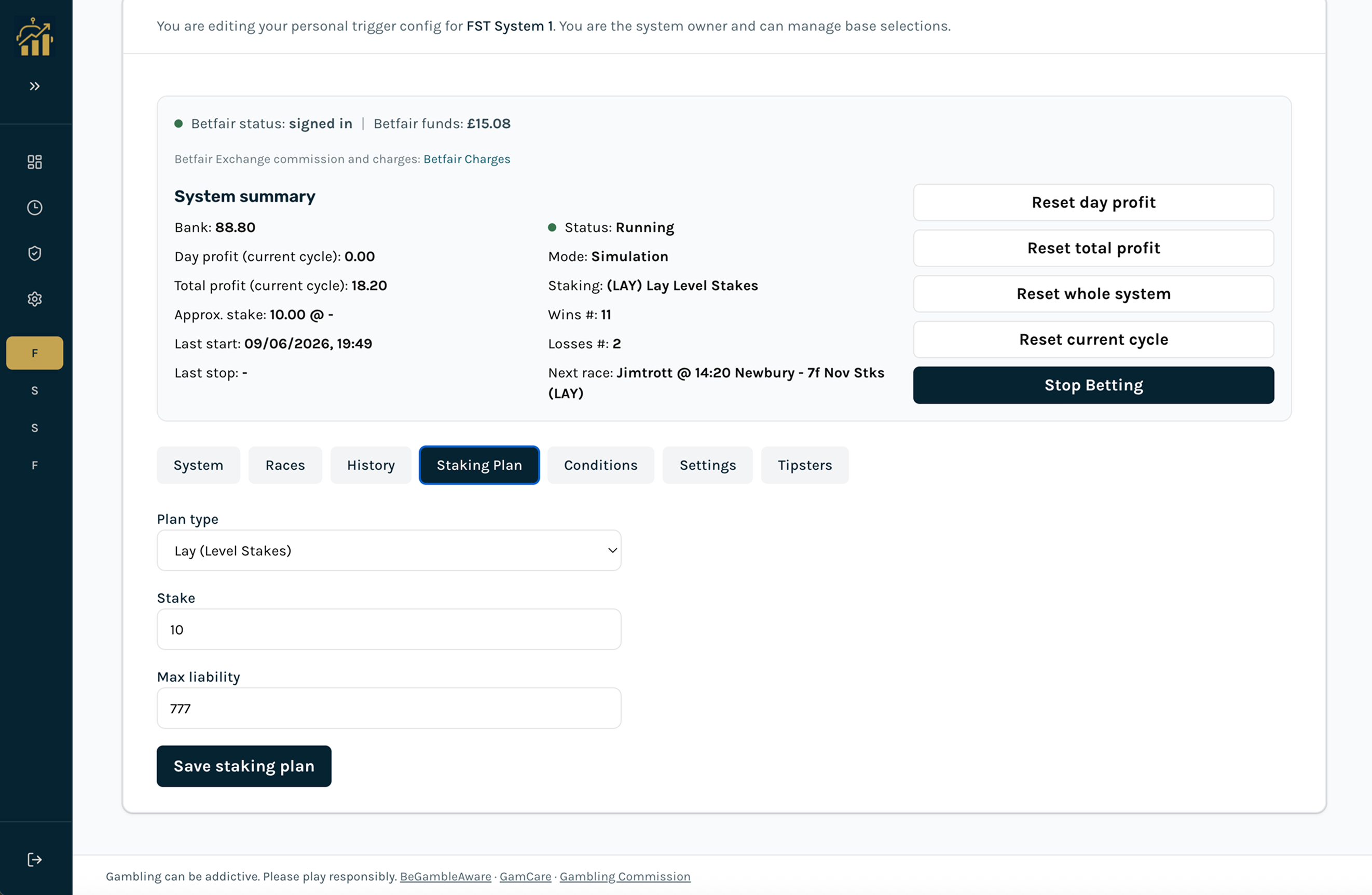Screen dimensions: 1372x895
Task: Click the Approx. stake 10.00 text
Action: (254, 315)
